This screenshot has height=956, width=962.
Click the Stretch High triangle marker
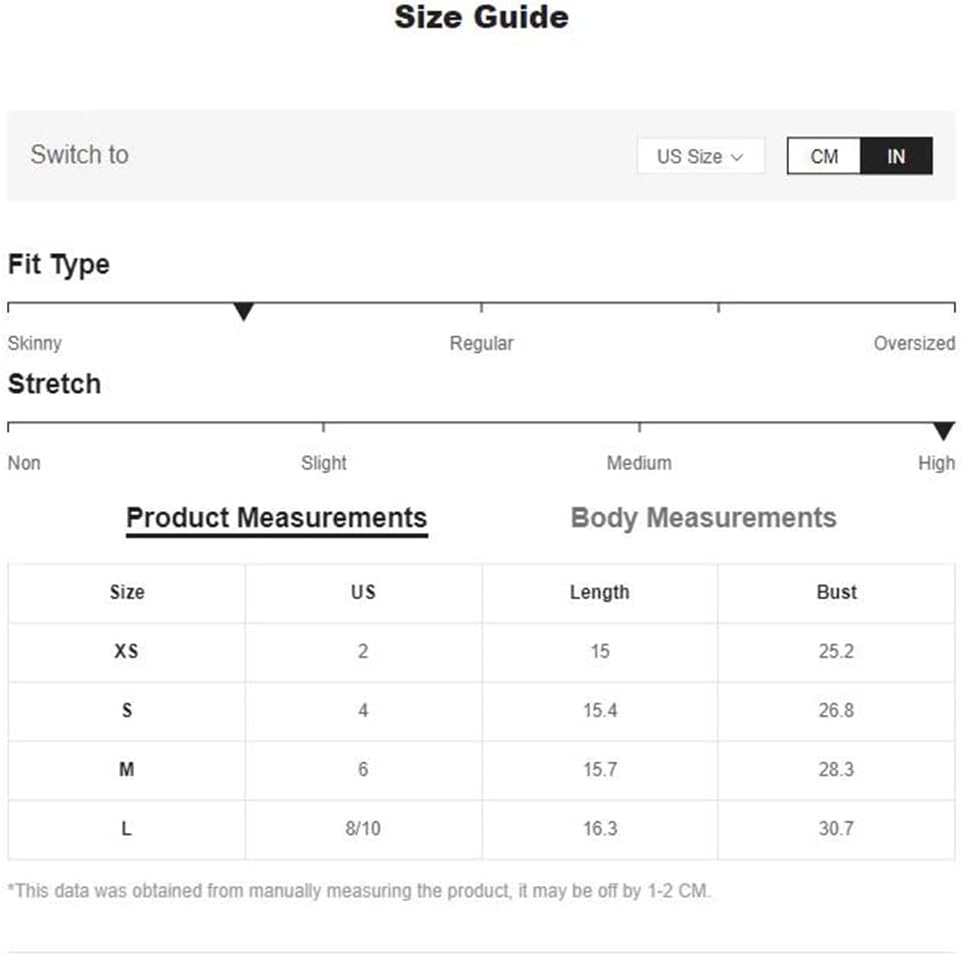click(944, 431)
